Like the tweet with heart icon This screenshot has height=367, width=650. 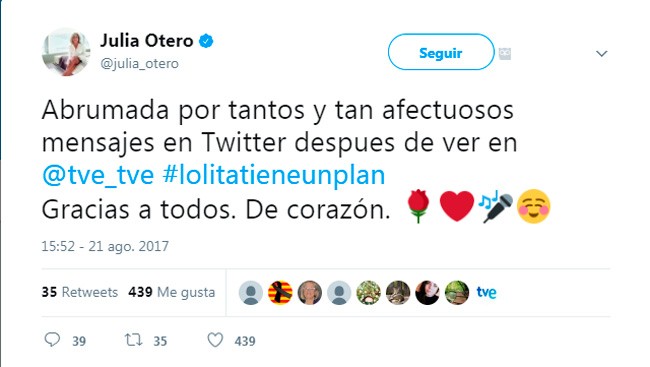coord(215,340)
